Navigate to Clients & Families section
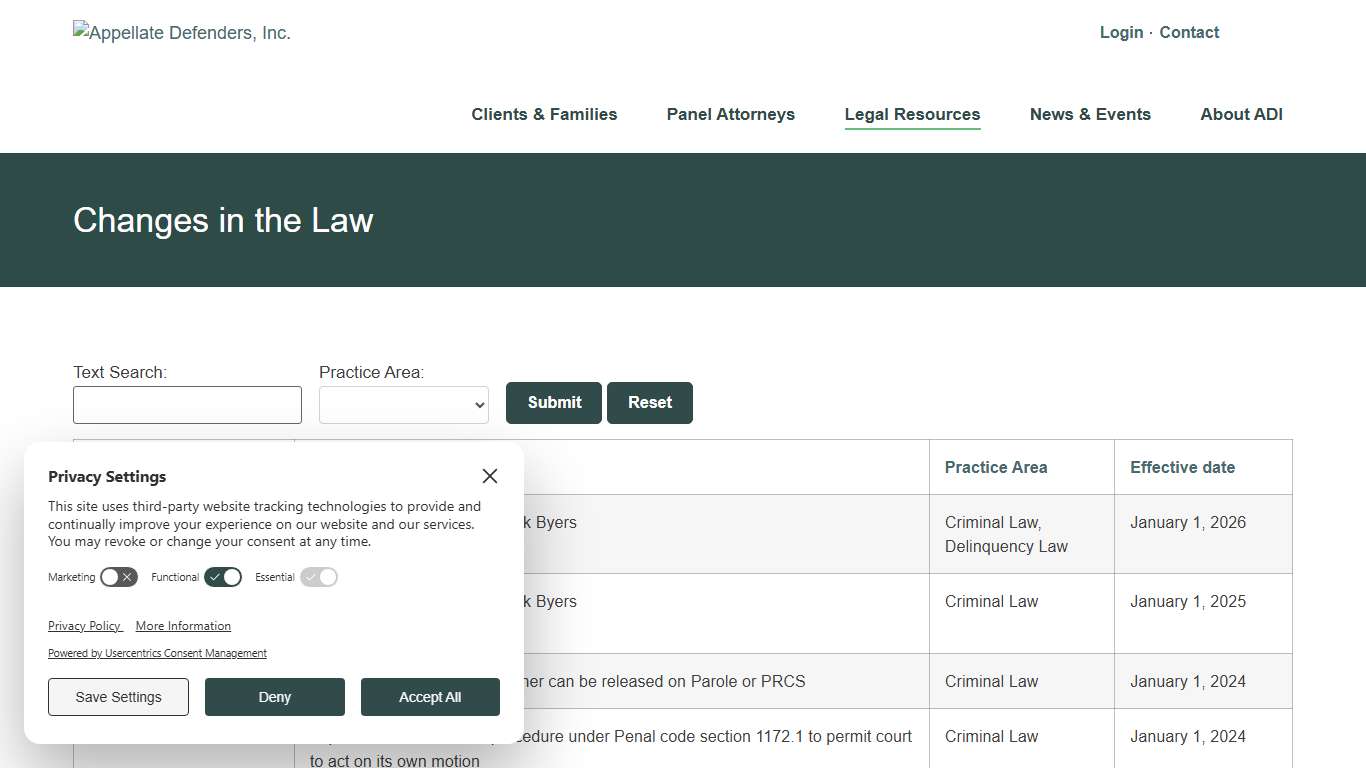Image resolution: width=1366 pixels, height=768 pixels. pyautogui.click(x=544, y=114)
